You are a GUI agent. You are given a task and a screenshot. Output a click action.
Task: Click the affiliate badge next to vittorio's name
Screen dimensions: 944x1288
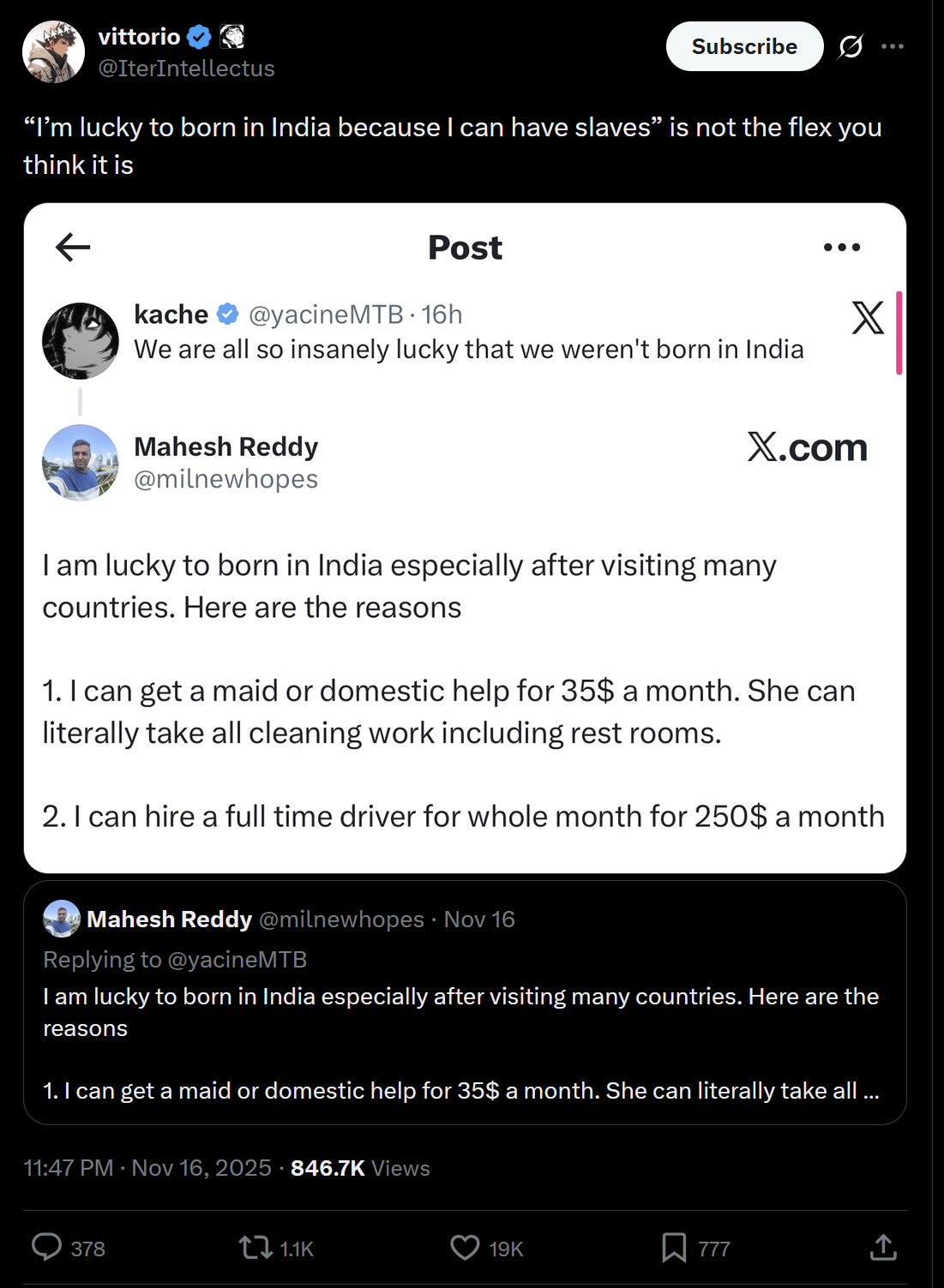[x=232, y=37]
